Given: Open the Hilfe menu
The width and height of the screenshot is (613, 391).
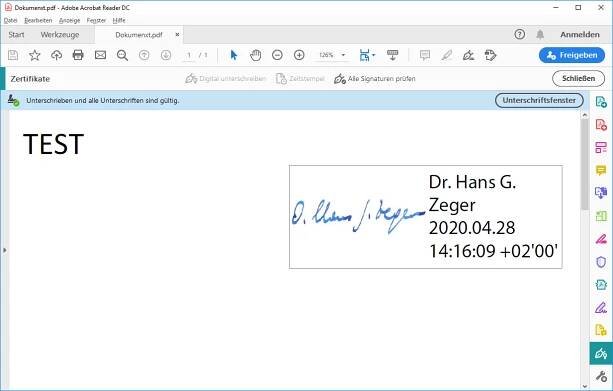Looking at the screenshot, I should (x=119, y=20).
